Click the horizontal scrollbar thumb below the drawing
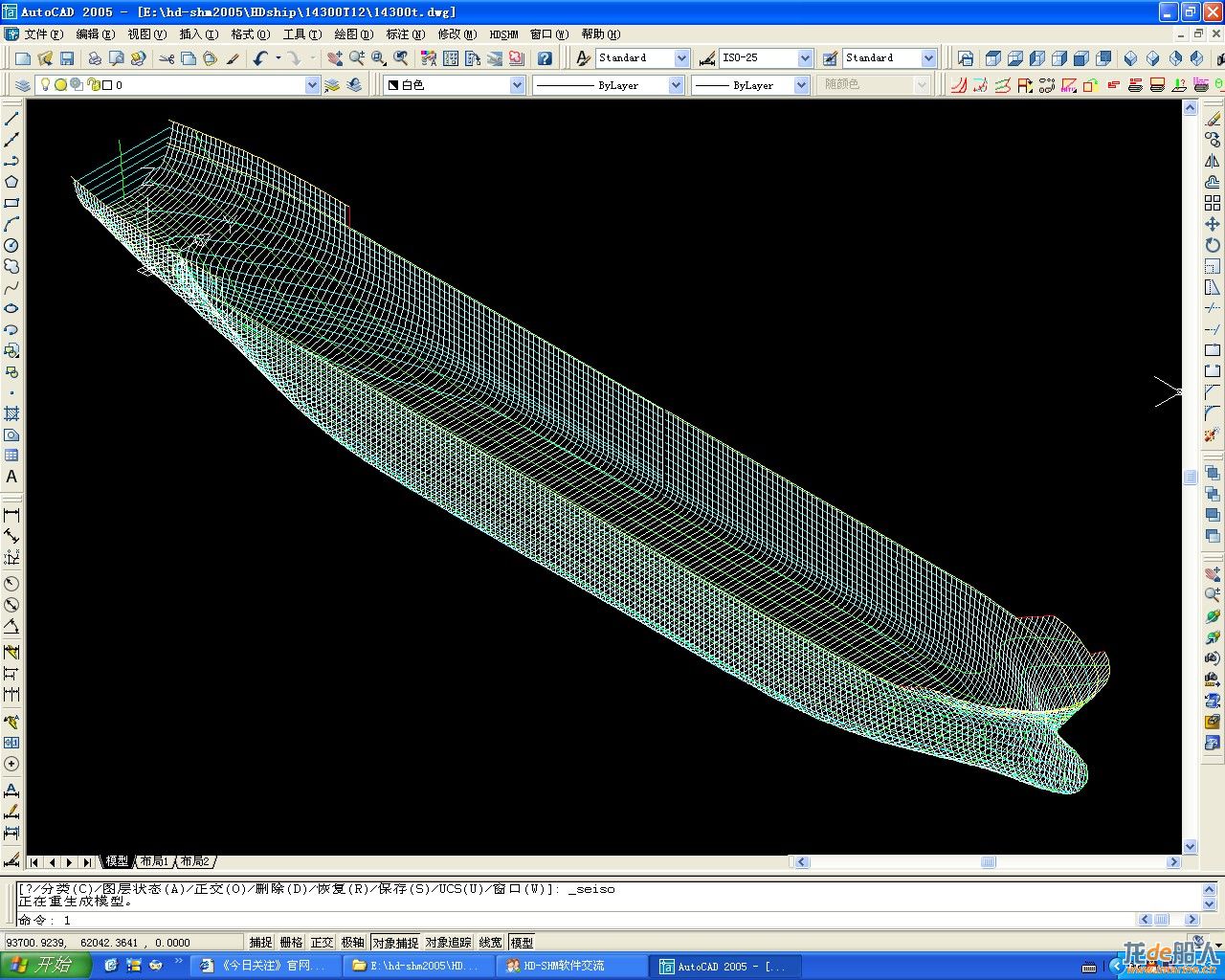The height and width of the screenshot is (980, 1225). click(x=989, y=862)
